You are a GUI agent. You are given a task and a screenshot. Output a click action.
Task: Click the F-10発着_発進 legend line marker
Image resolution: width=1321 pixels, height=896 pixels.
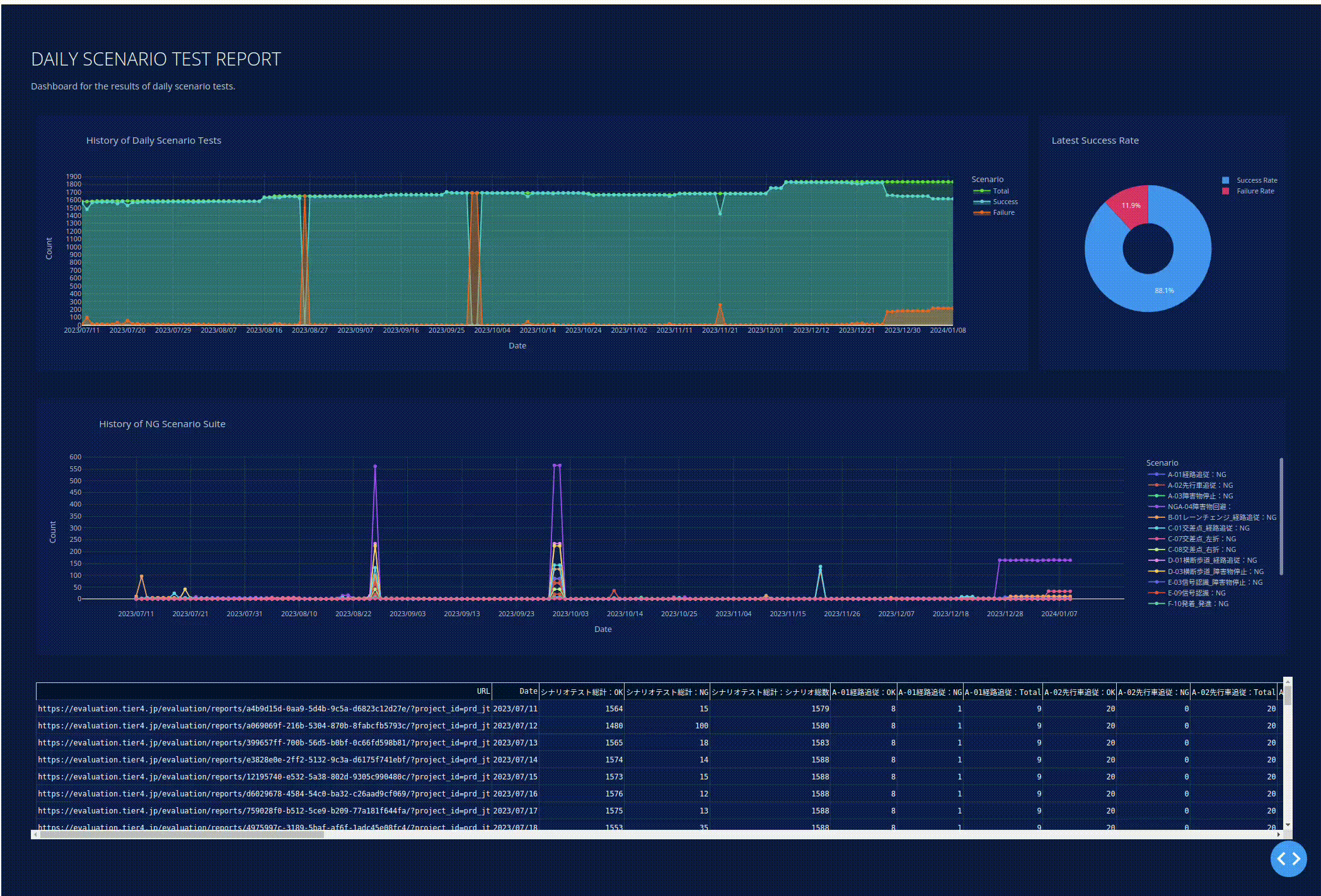[x=1156, y=604]
